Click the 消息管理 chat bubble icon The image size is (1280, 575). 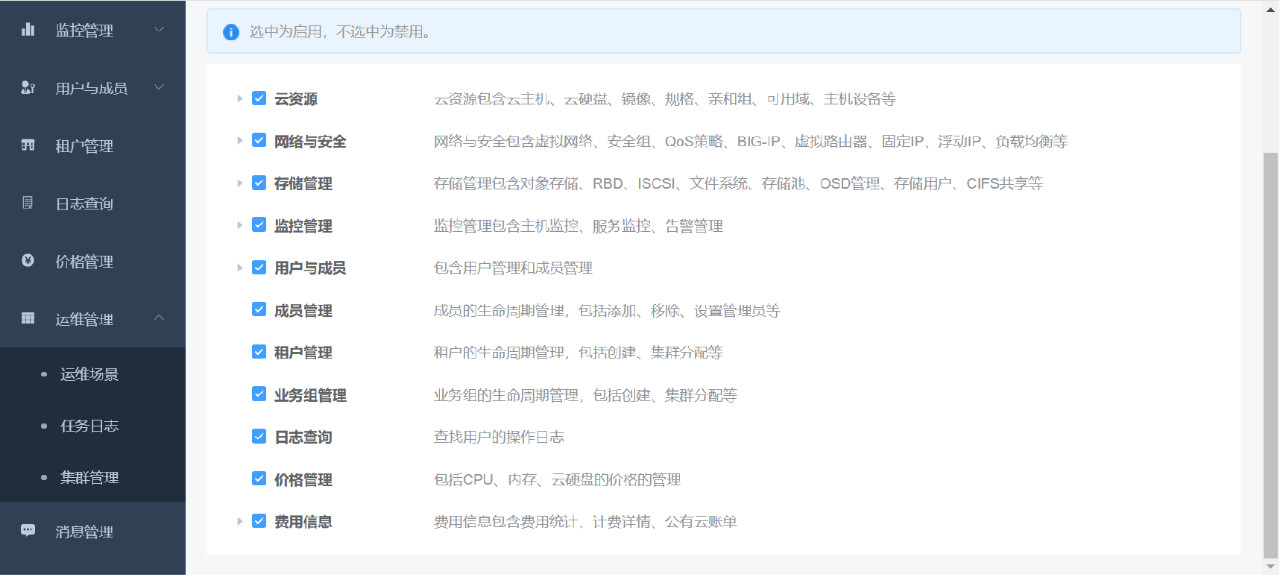pyautogui.click(x=28, y=531)
